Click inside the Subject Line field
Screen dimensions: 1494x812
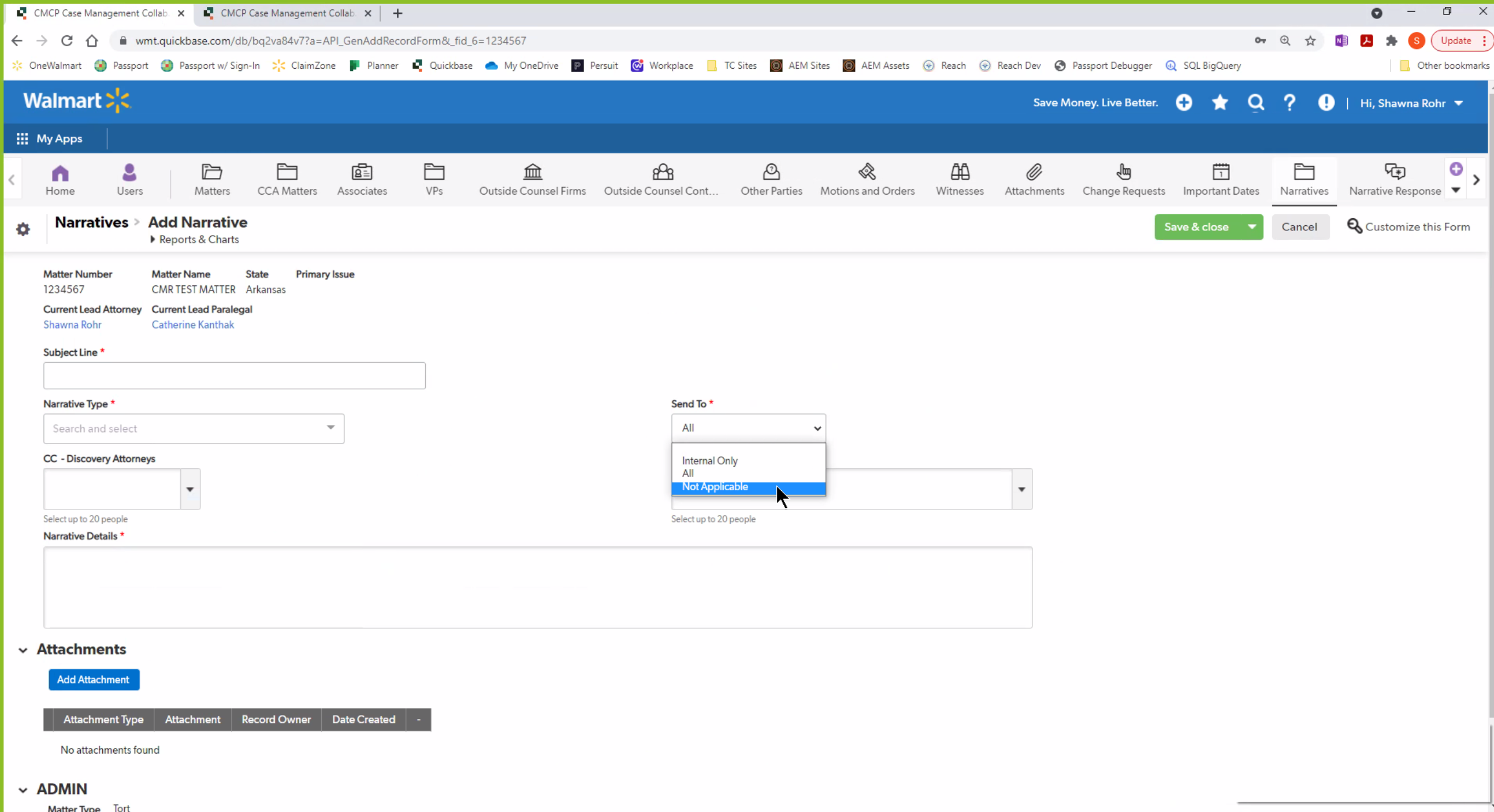click(235, 375)
